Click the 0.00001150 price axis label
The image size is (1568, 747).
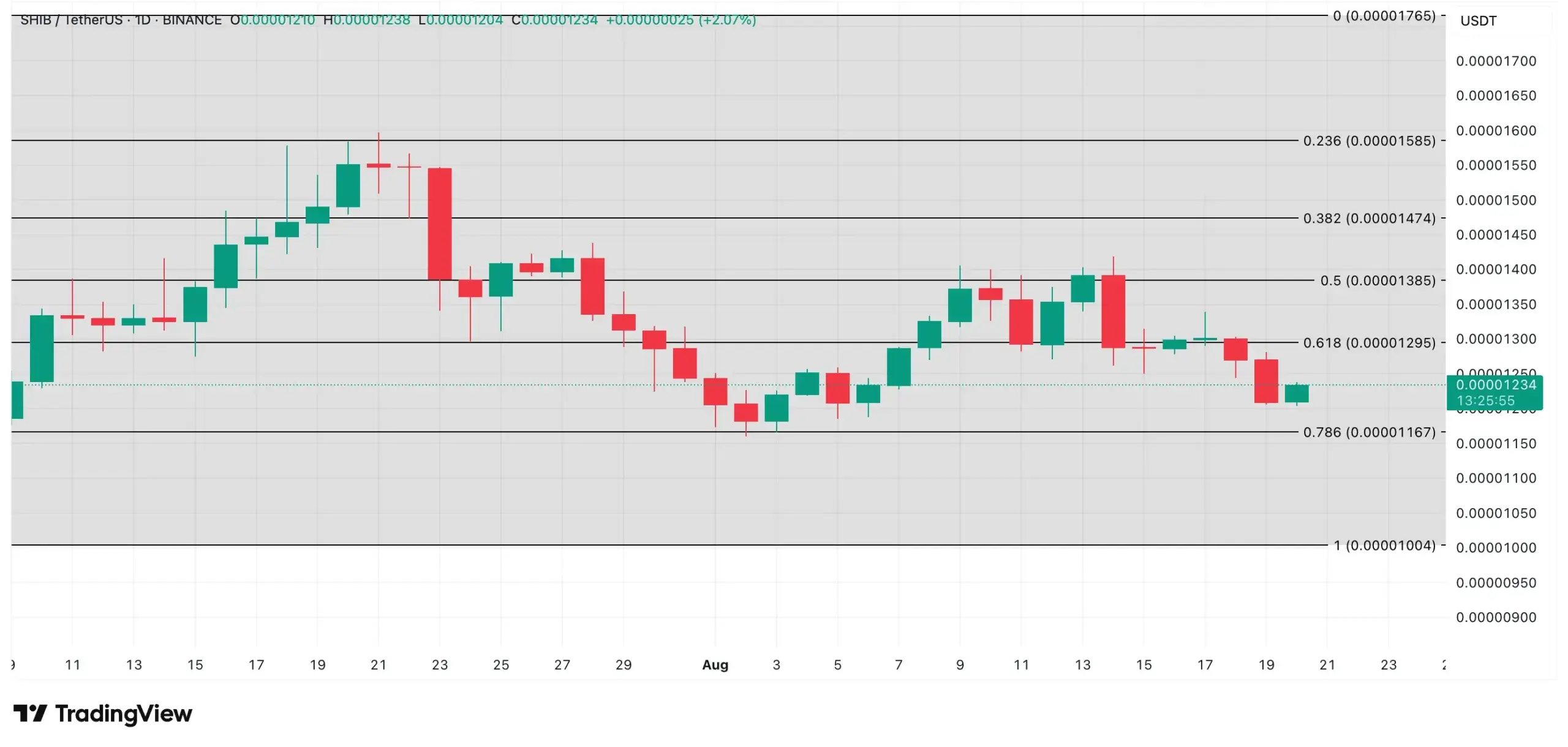click(1496, 443)
